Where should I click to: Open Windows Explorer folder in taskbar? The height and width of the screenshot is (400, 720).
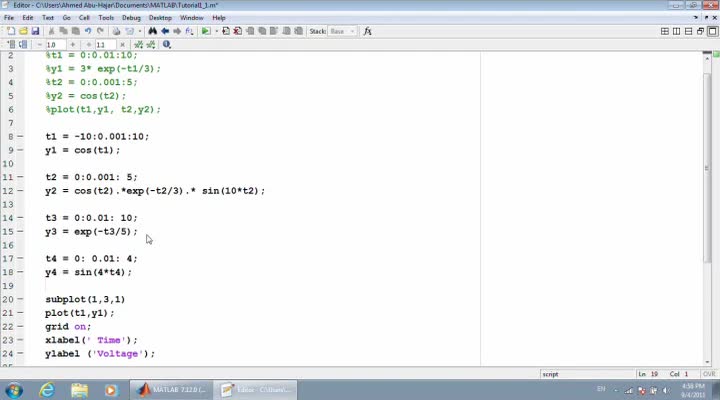click(x=79, y=390)
